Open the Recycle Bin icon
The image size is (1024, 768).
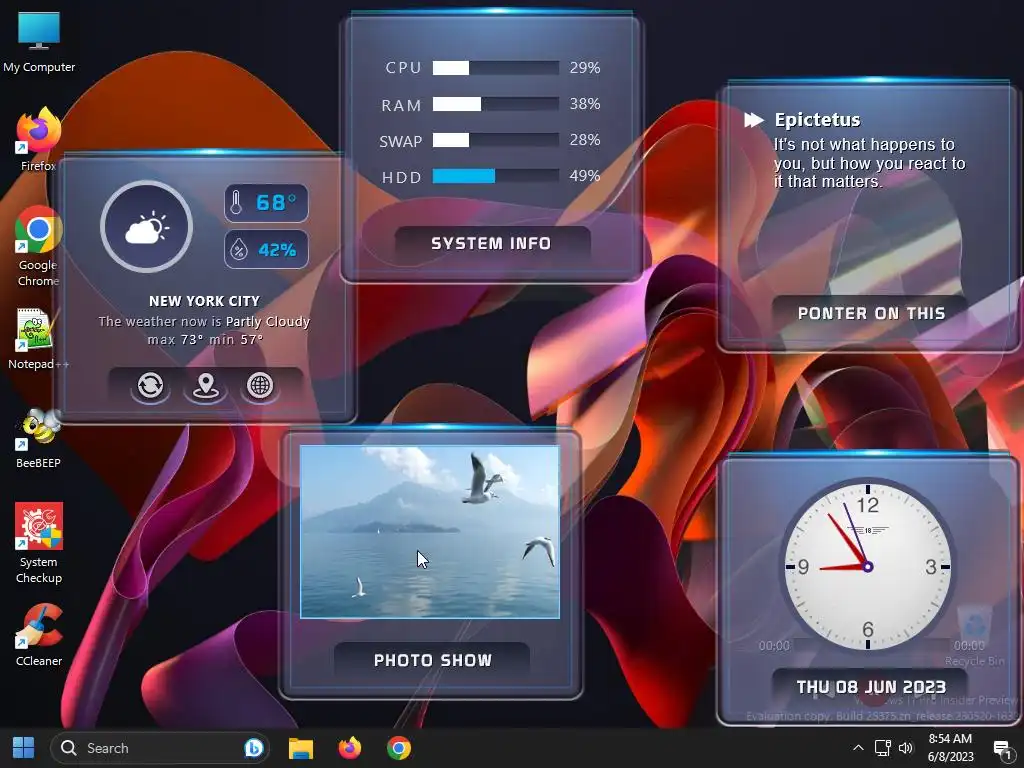click(x=974, y=635)
